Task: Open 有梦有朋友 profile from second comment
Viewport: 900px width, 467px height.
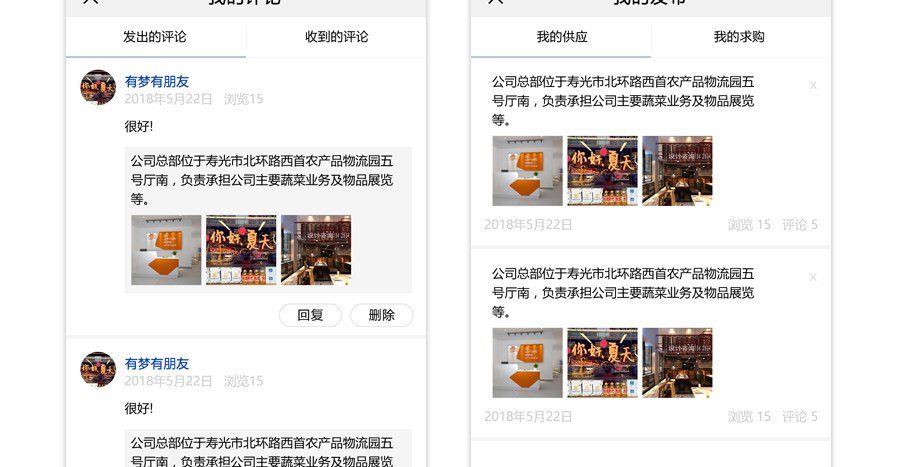Action: coord(157,363)
